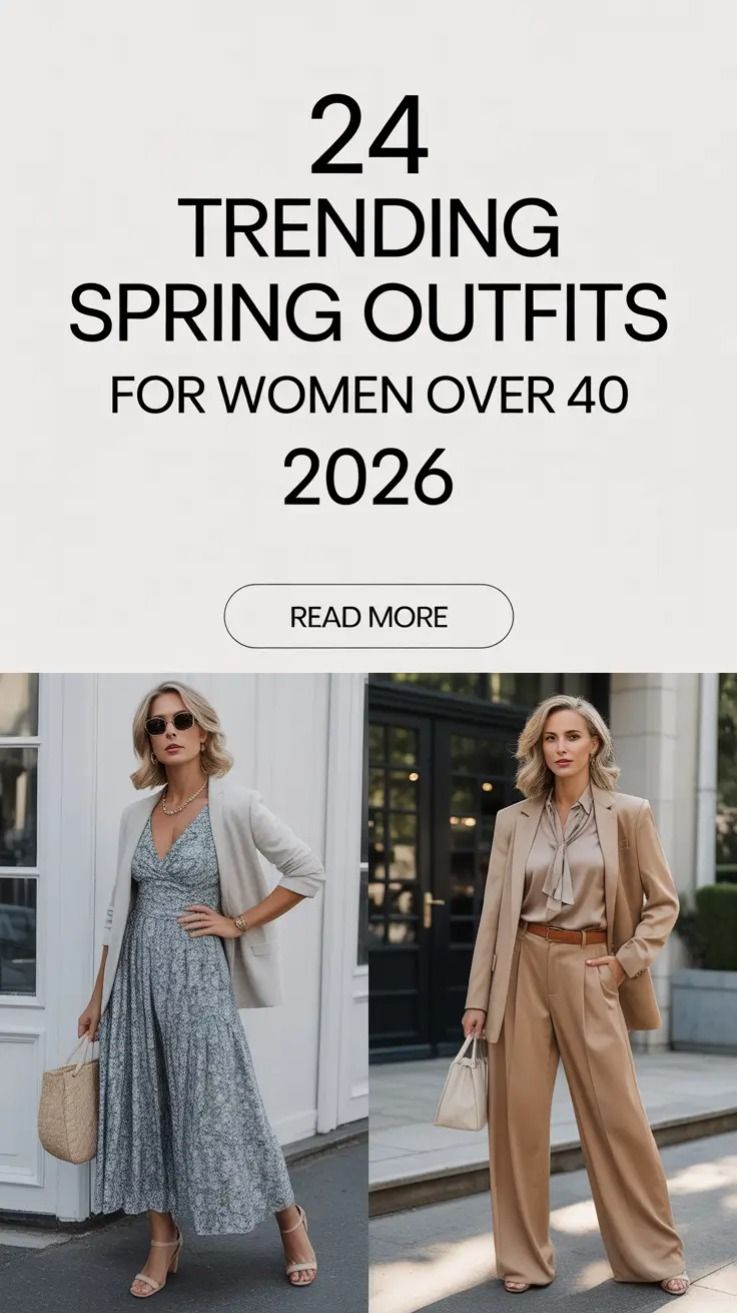Image resolution: width=737 pixels, height=1313 pixels.
Task: Click the large "24" number heading
Action: (369, 135)
